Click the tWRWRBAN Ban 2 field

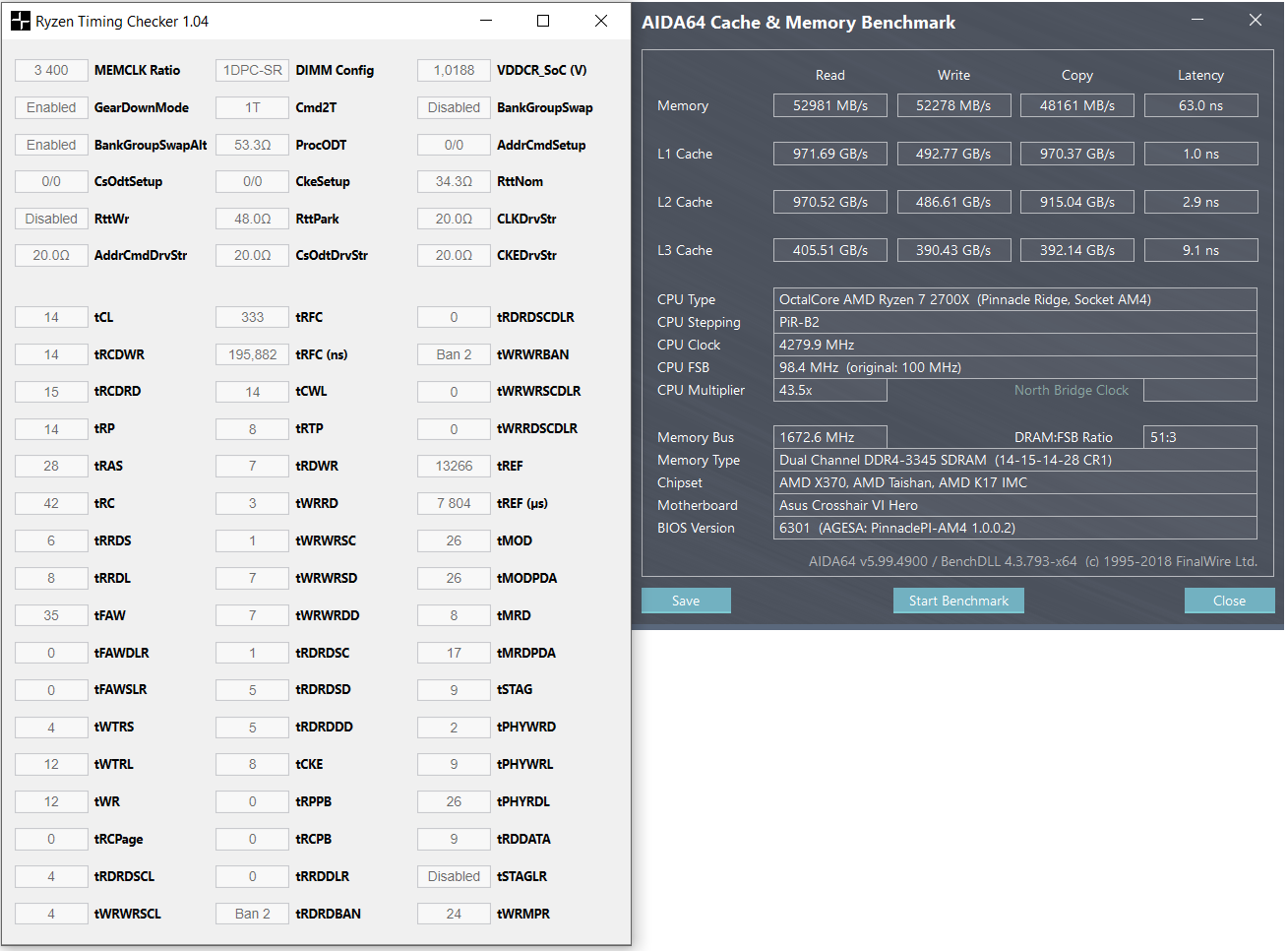(x=454, y=354)
